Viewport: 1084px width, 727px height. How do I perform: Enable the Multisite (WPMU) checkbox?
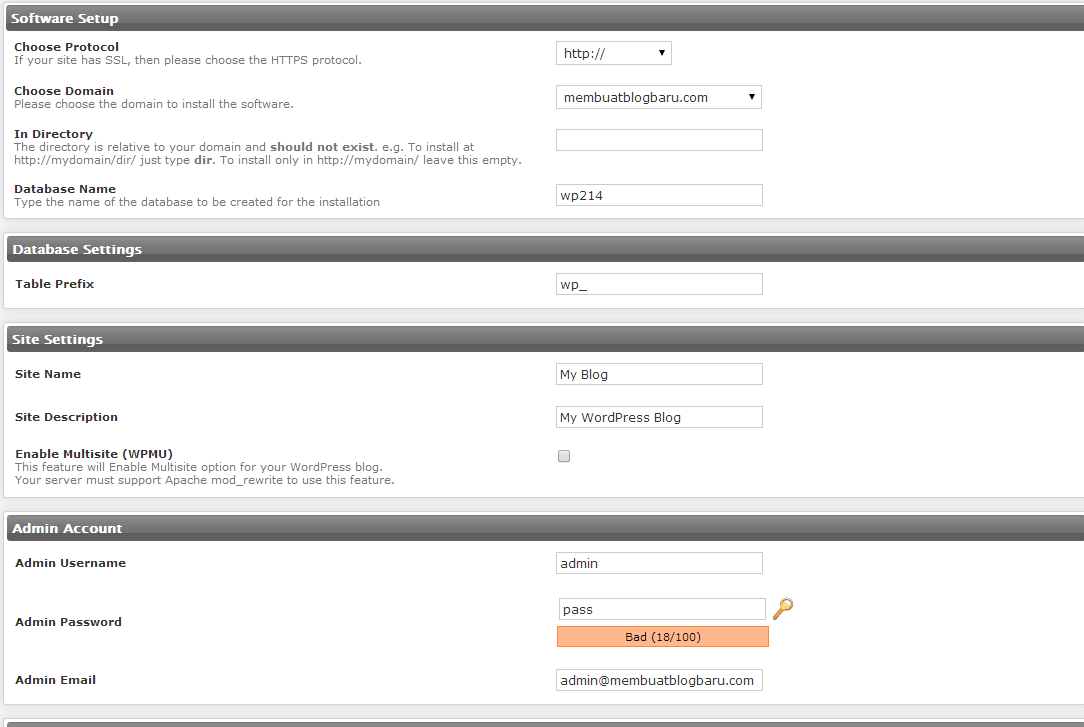564,456
